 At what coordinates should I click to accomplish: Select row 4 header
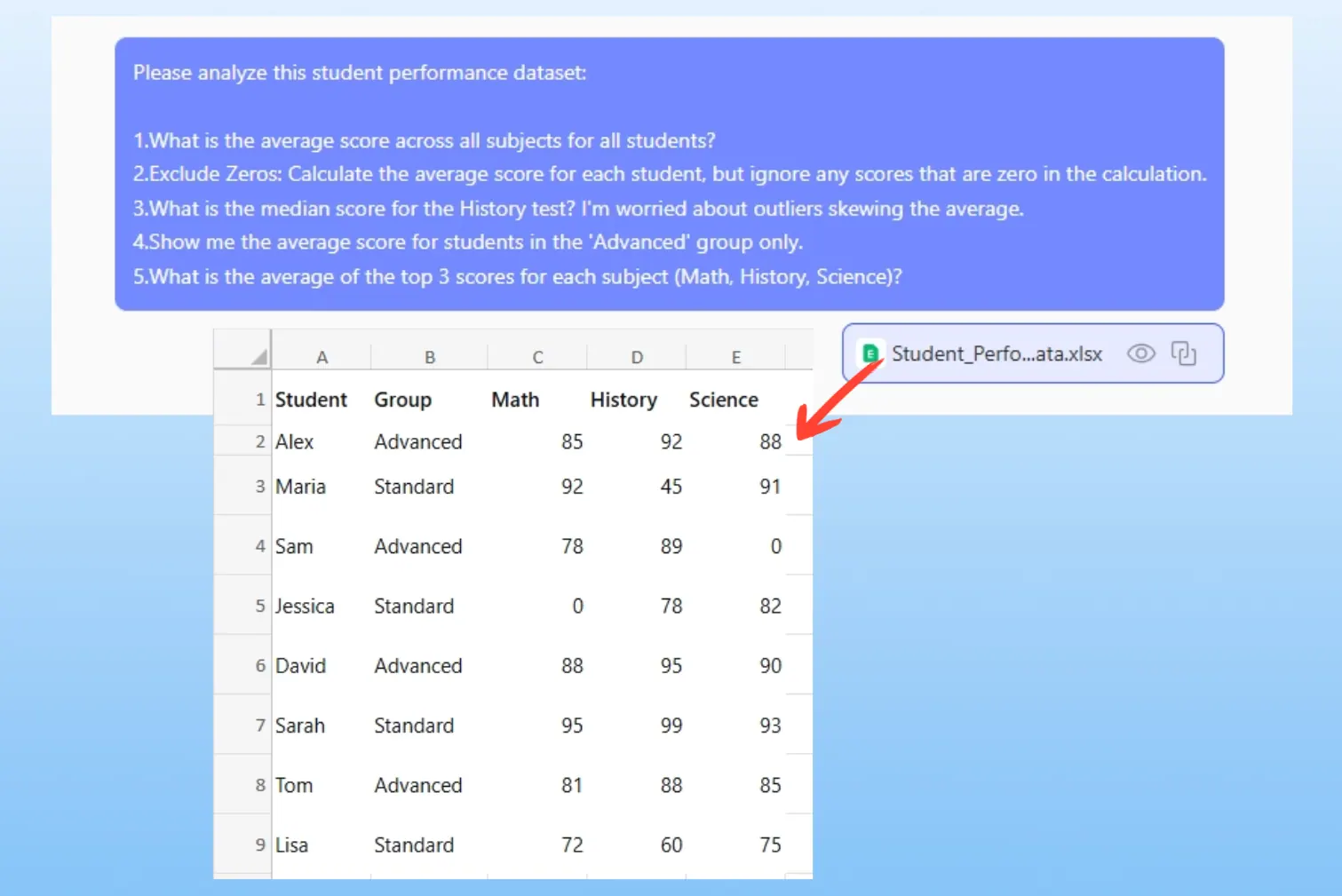259,546
